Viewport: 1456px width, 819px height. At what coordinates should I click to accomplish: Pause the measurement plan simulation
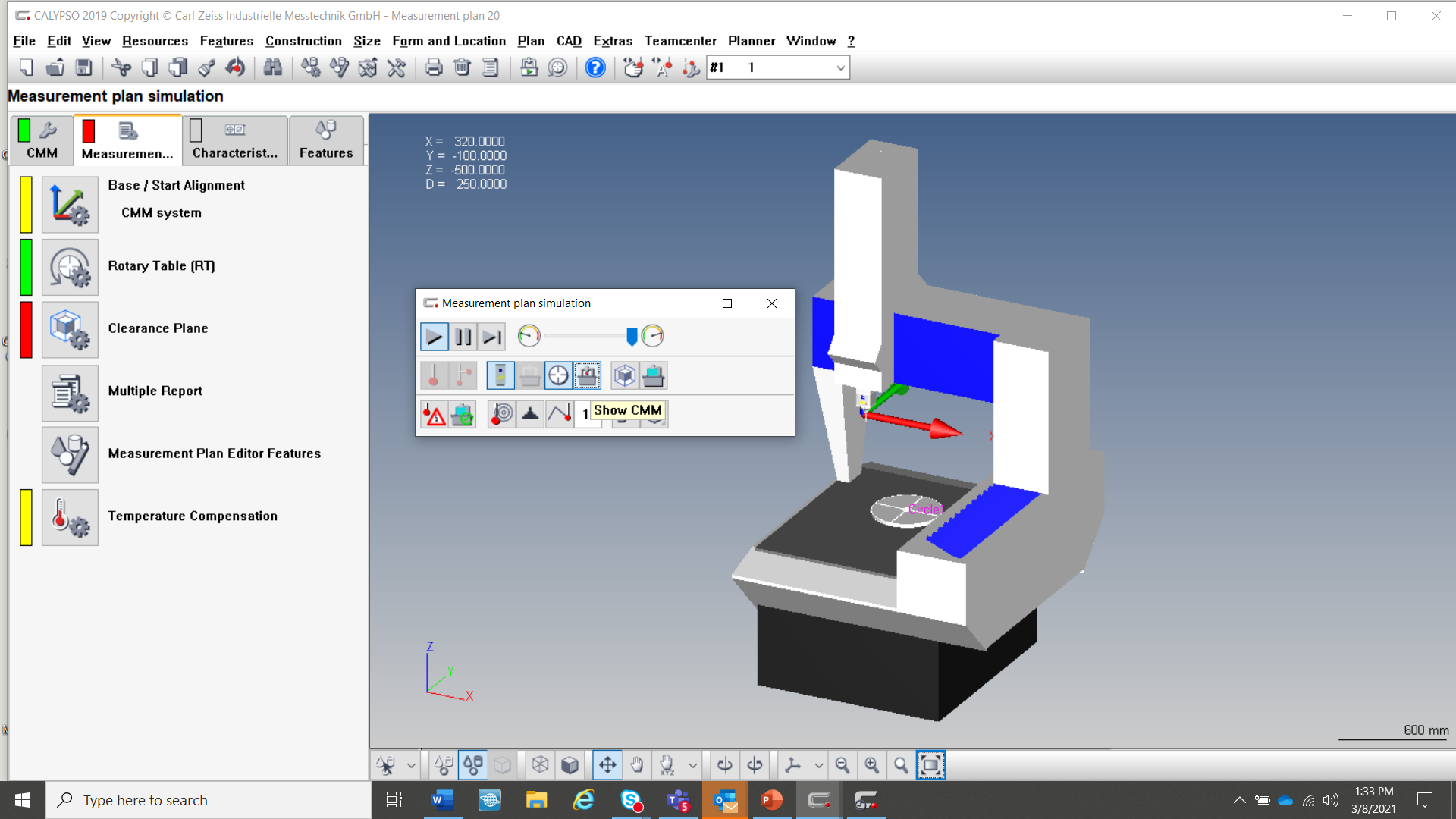pyautogui.click(x=463, y=337)
